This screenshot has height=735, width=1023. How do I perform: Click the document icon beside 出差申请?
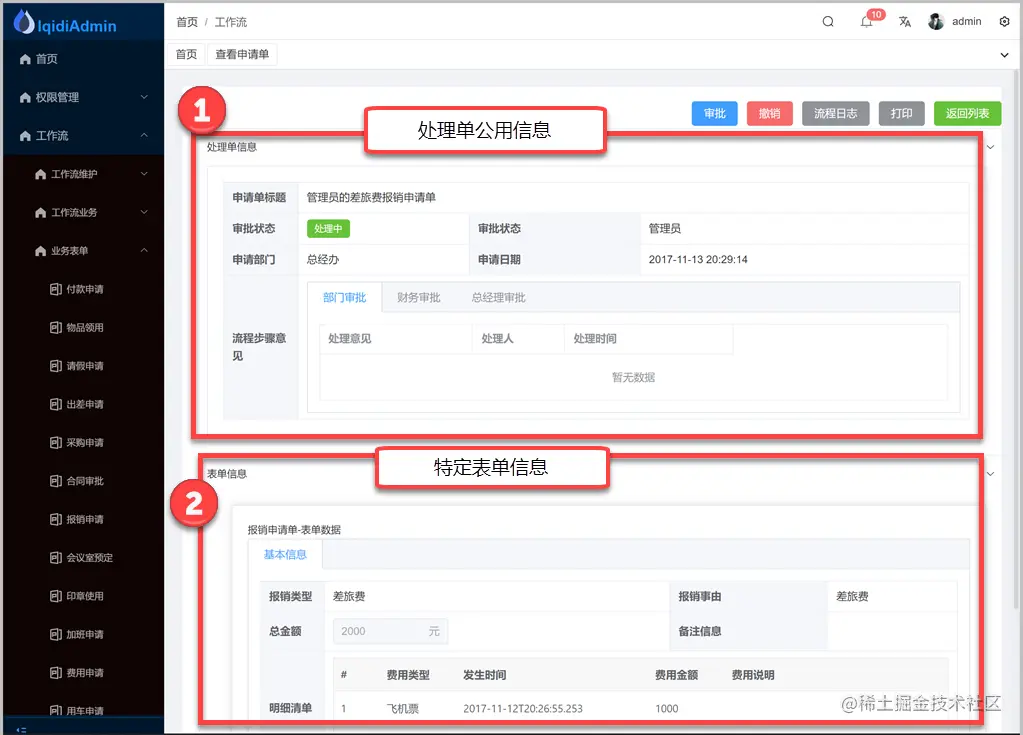[56, 404]
